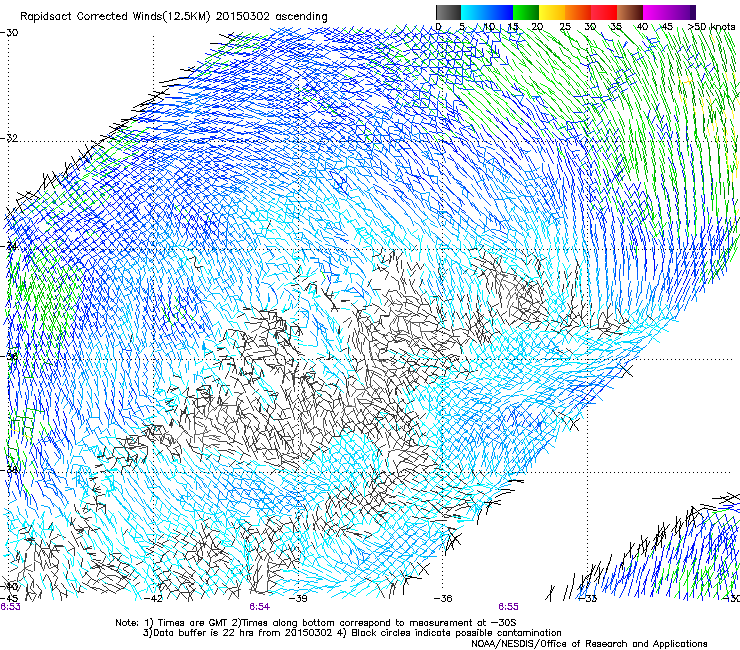Click the '-42' longitude label
740x650 pixels.
pyautogui.click(x=153, y=599)
